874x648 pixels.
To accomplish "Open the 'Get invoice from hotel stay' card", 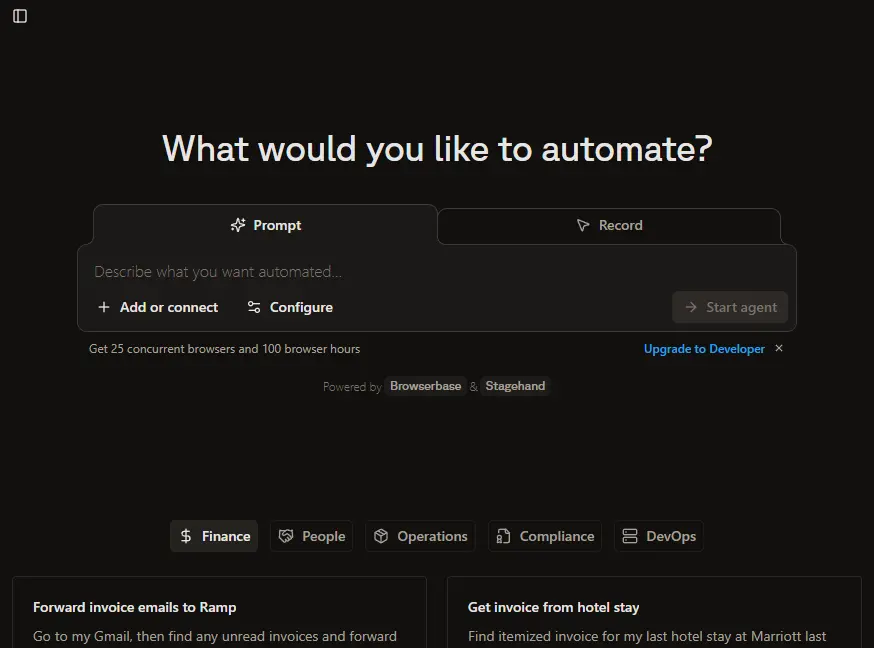I will (654, 612).
